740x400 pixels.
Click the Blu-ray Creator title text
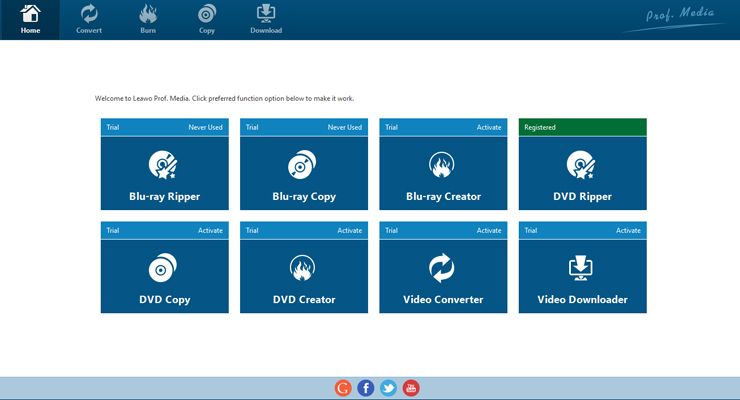443,196
